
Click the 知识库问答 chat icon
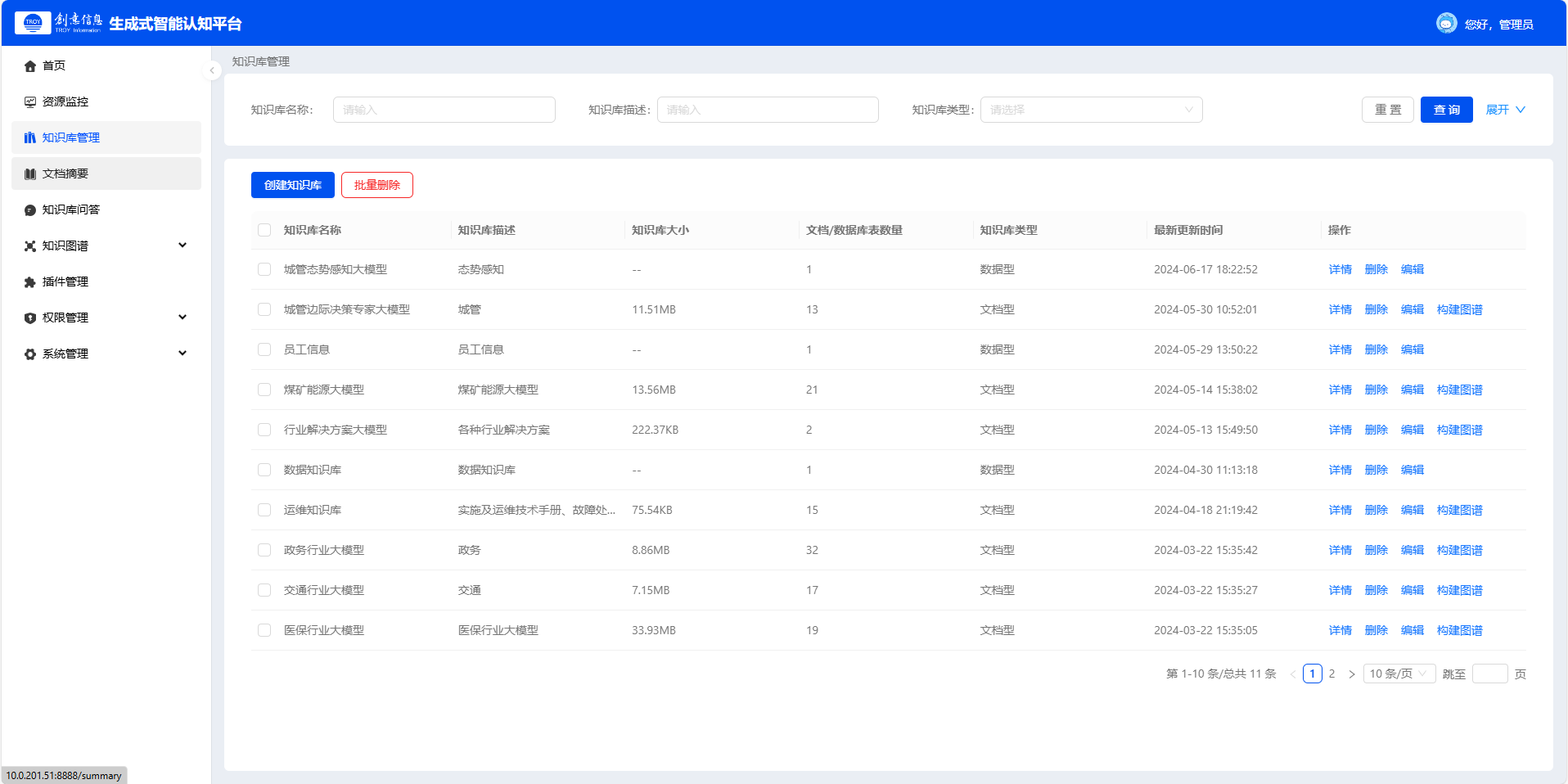click(30, 210)
